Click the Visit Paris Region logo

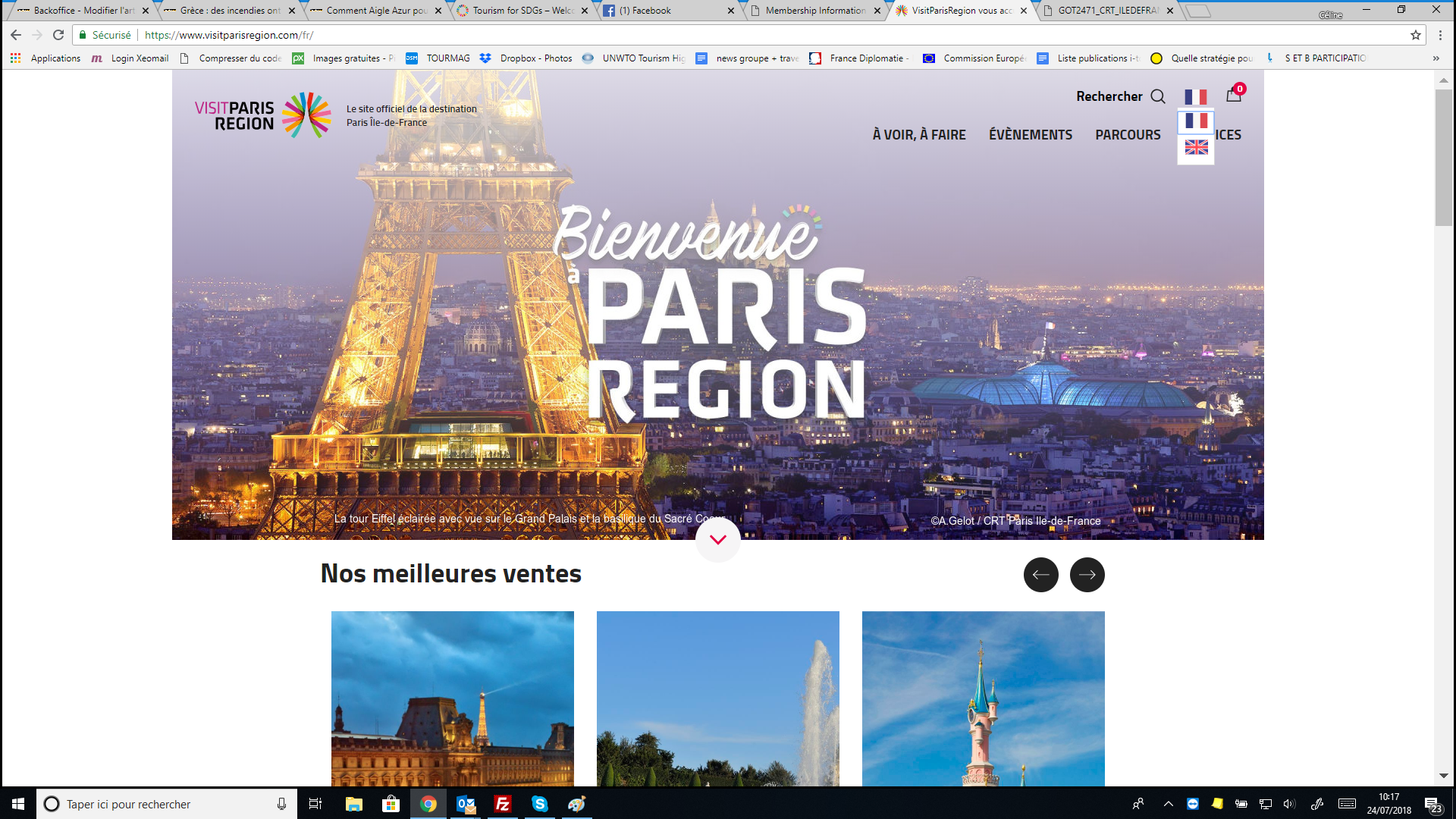tap(263, 115)
